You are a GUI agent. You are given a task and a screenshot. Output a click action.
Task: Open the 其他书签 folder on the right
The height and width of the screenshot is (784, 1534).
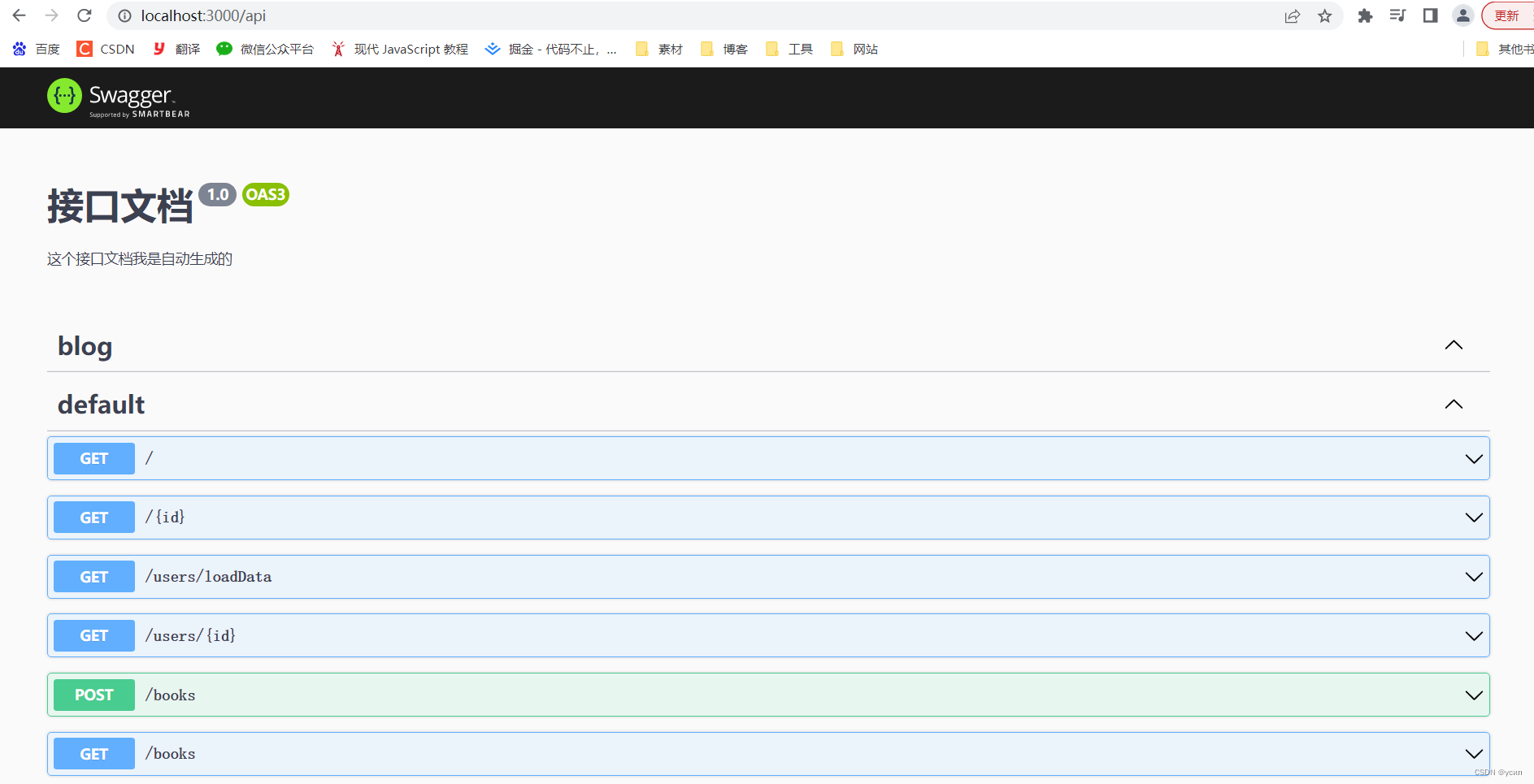(x=1505, y=50)
